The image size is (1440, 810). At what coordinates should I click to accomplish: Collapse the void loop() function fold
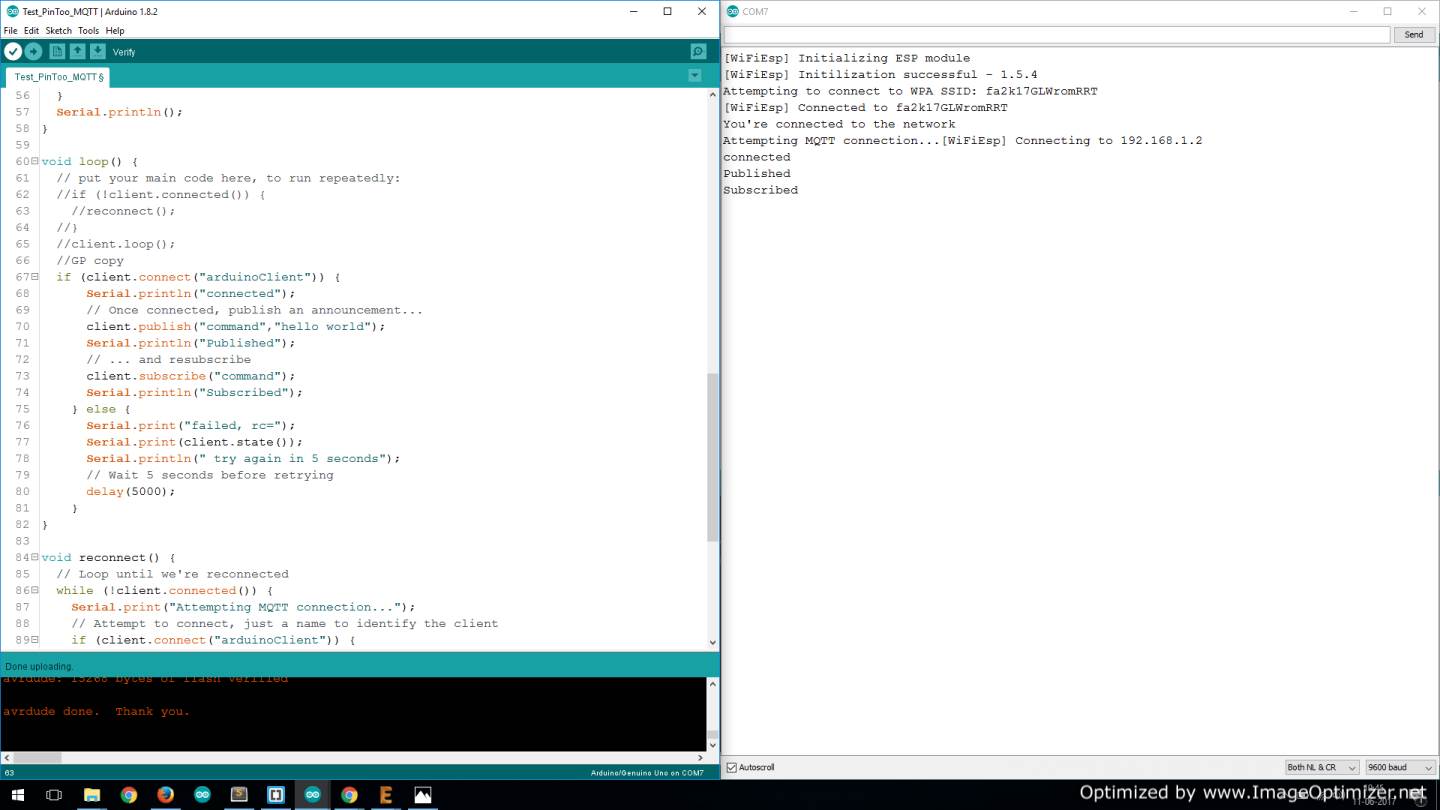pos(35,161)
